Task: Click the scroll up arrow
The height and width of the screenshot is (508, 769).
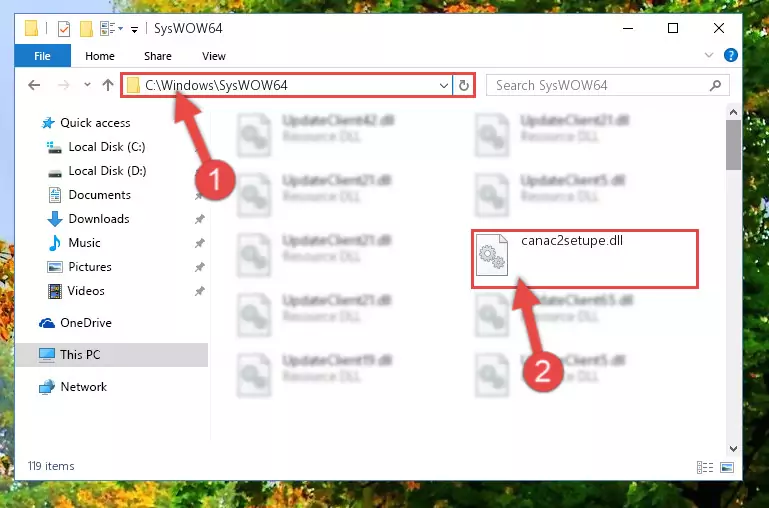Action: 733,112
